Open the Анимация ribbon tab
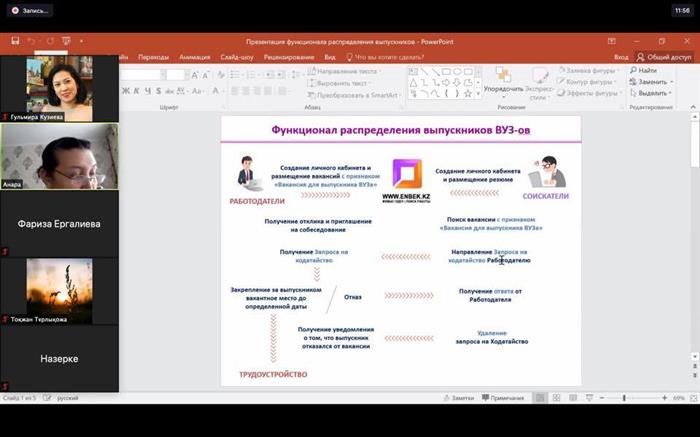 [x=194, y=57]
